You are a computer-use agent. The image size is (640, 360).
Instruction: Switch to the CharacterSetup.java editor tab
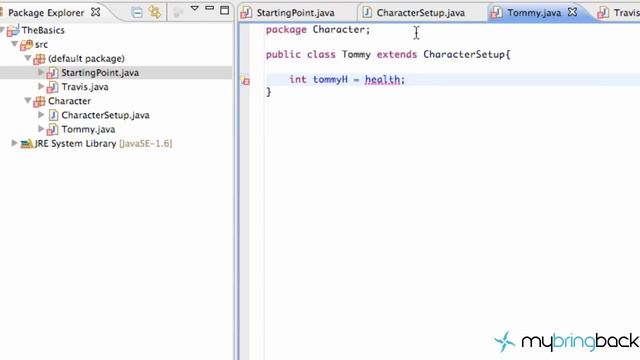(420, 13)
